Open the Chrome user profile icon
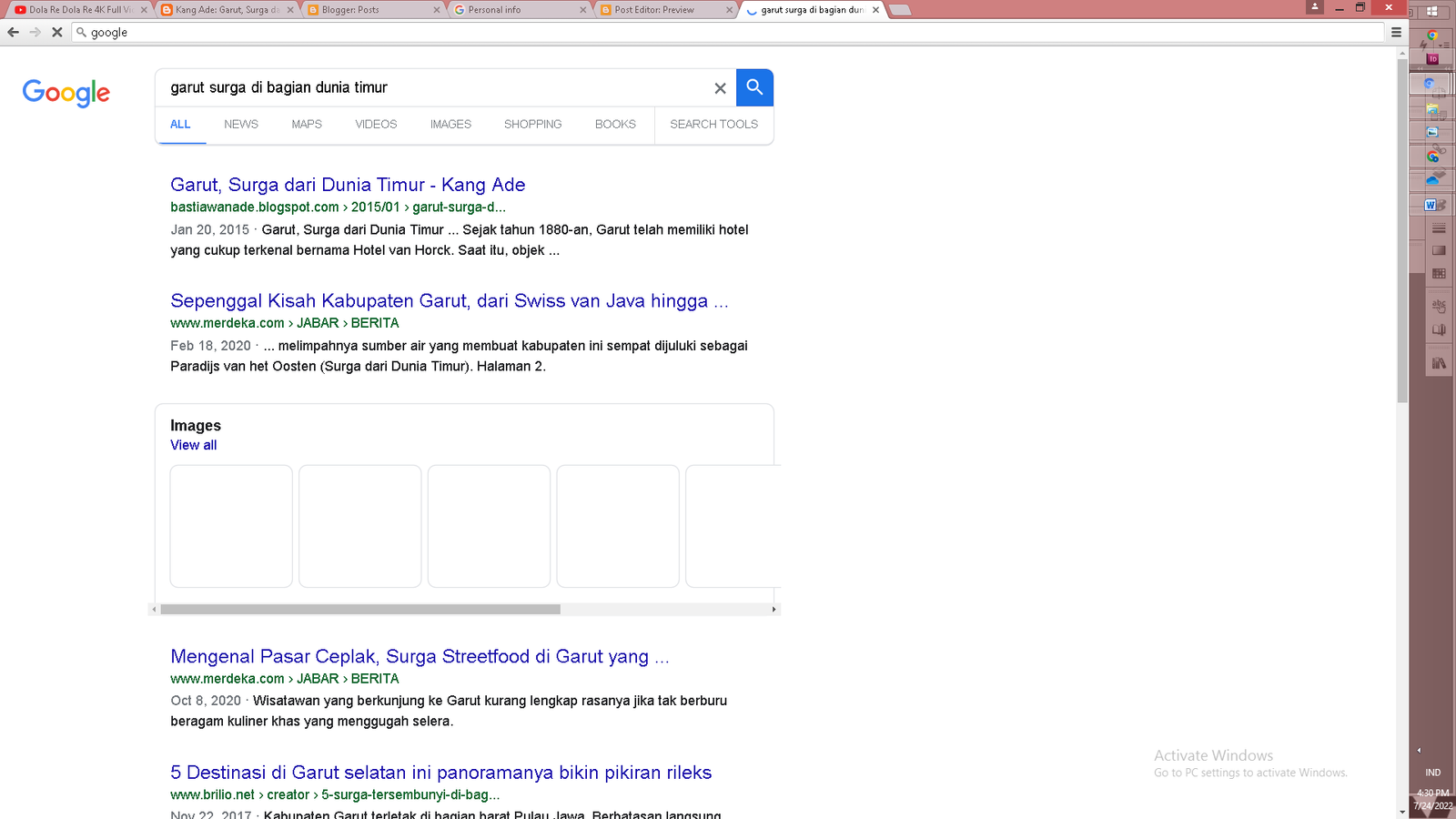 point(1314,7)
